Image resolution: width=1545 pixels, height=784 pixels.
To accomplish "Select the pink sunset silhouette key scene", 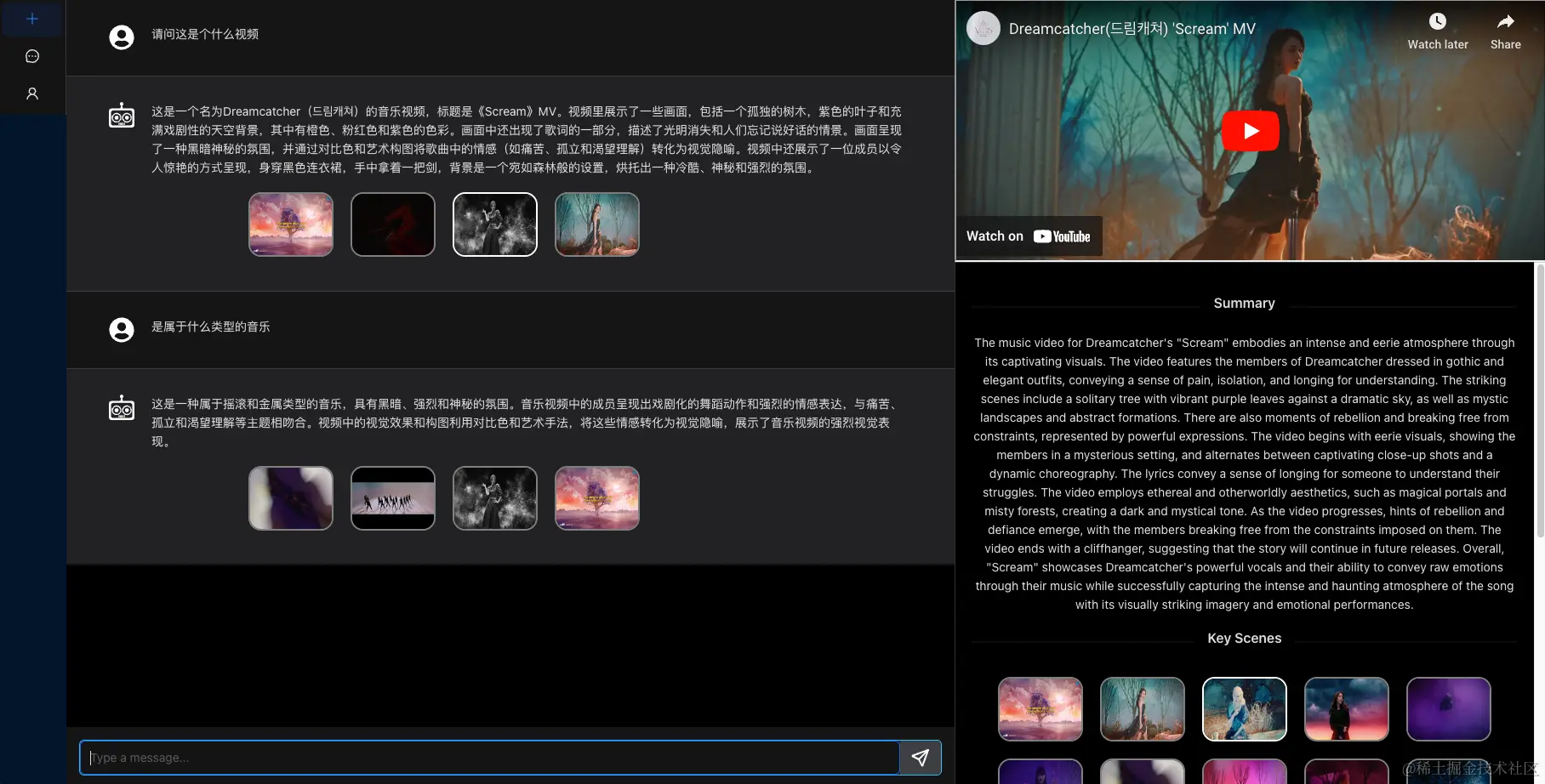I will pos(1347,709).
